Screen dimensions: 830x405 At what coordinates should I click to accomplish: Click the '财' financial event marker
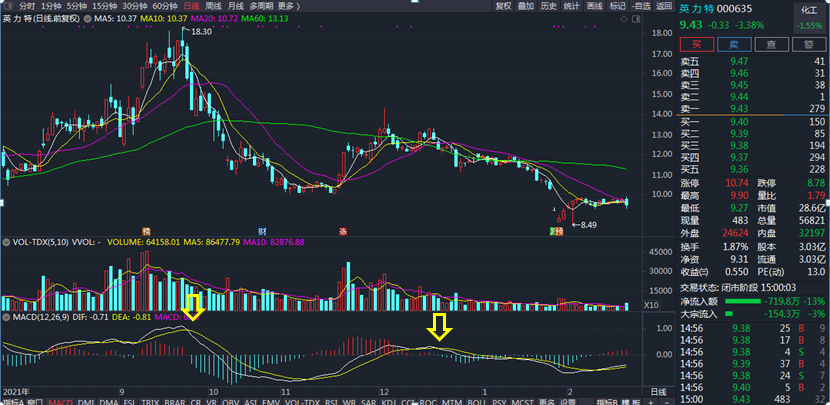coord(262,231)
